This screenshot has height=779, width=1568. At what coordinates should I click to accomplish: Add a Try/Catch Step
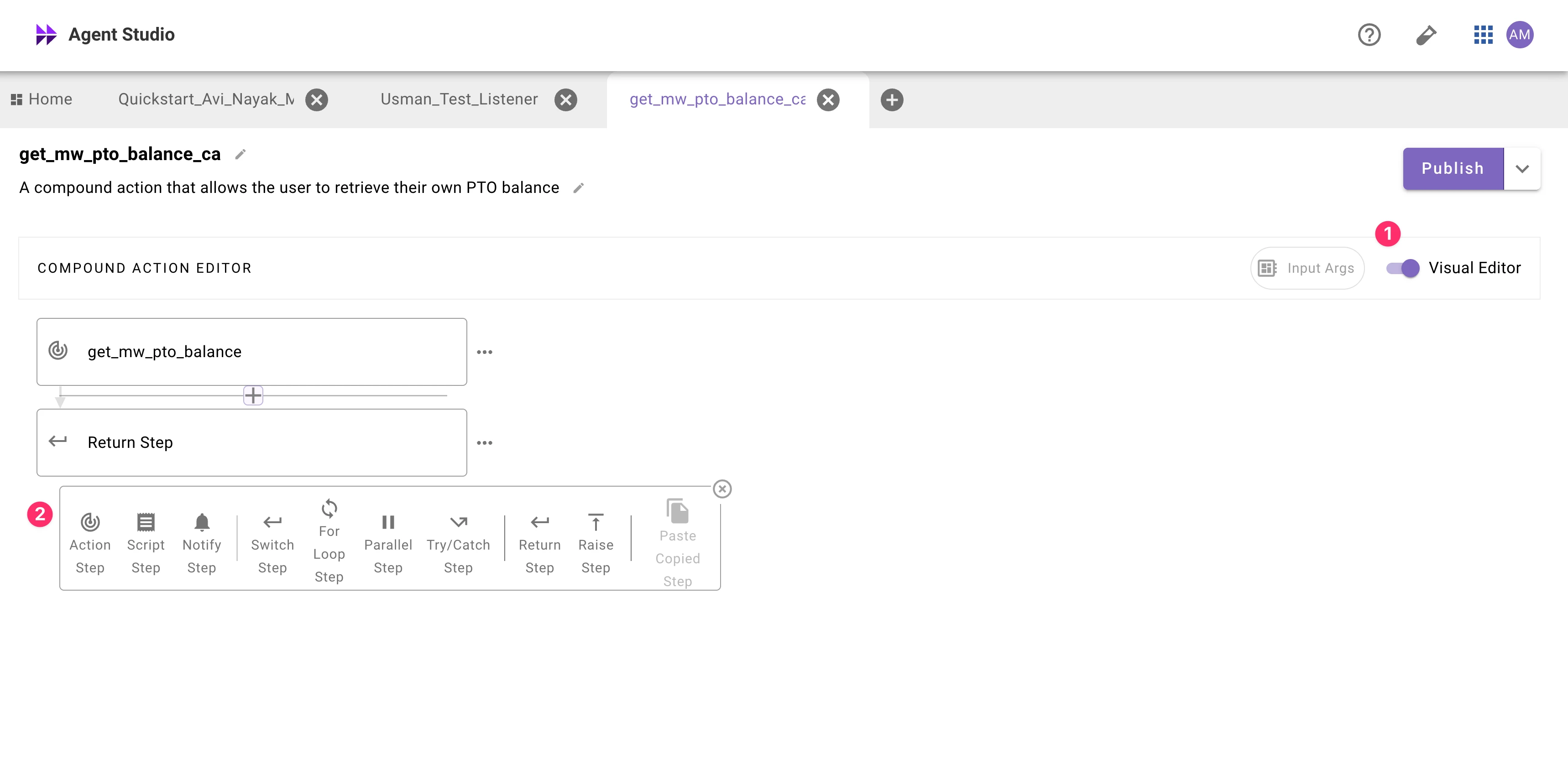click(x=458, y=542)
